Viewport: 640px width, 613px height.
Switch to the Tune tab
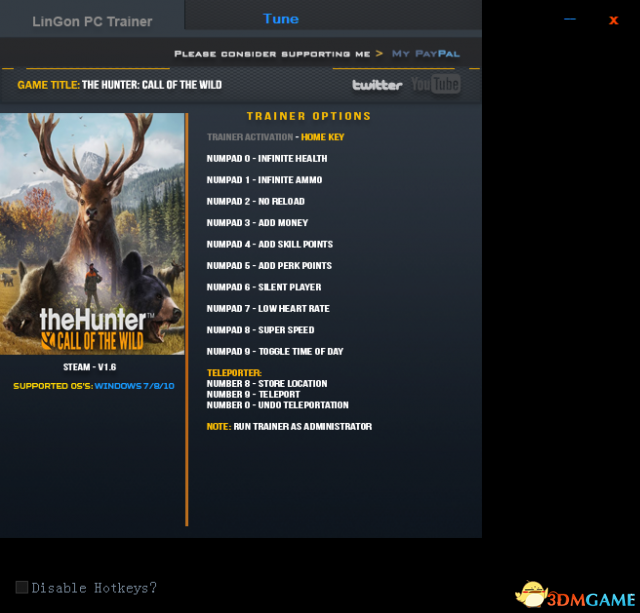281,19
